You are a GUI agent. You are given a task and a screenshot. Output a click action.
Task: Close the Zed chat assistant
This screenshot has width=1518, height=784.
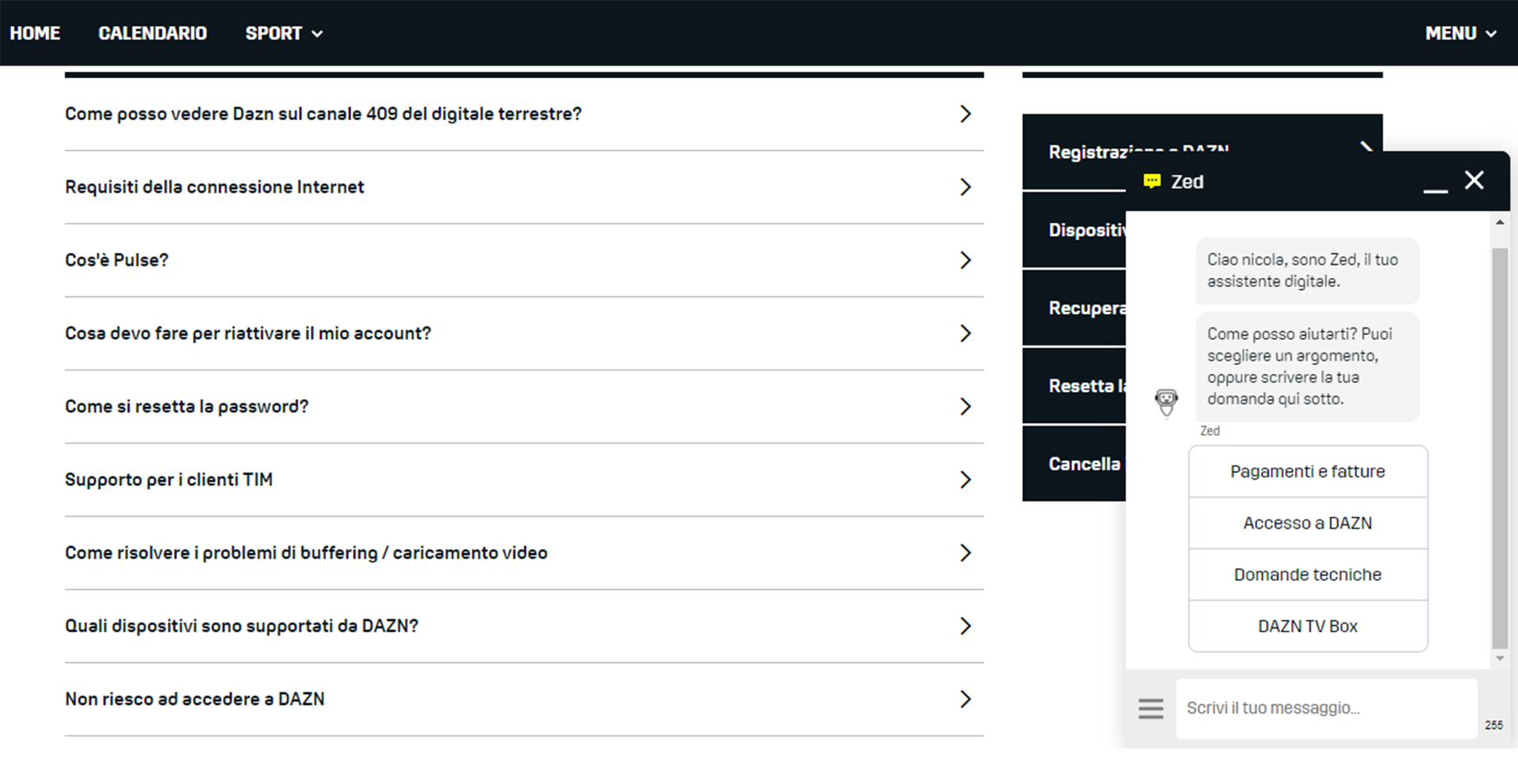(1474, 180)
